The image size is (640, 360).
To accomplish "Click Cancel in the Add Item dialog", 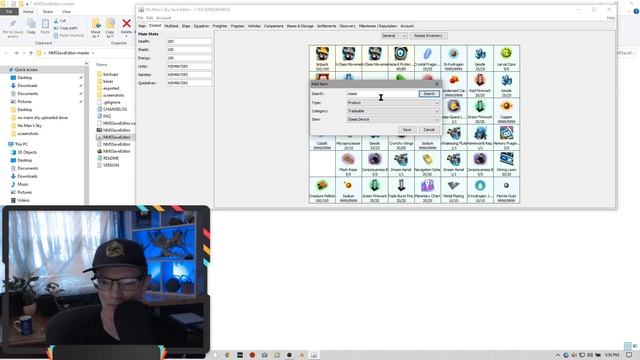I will [429, 129].
